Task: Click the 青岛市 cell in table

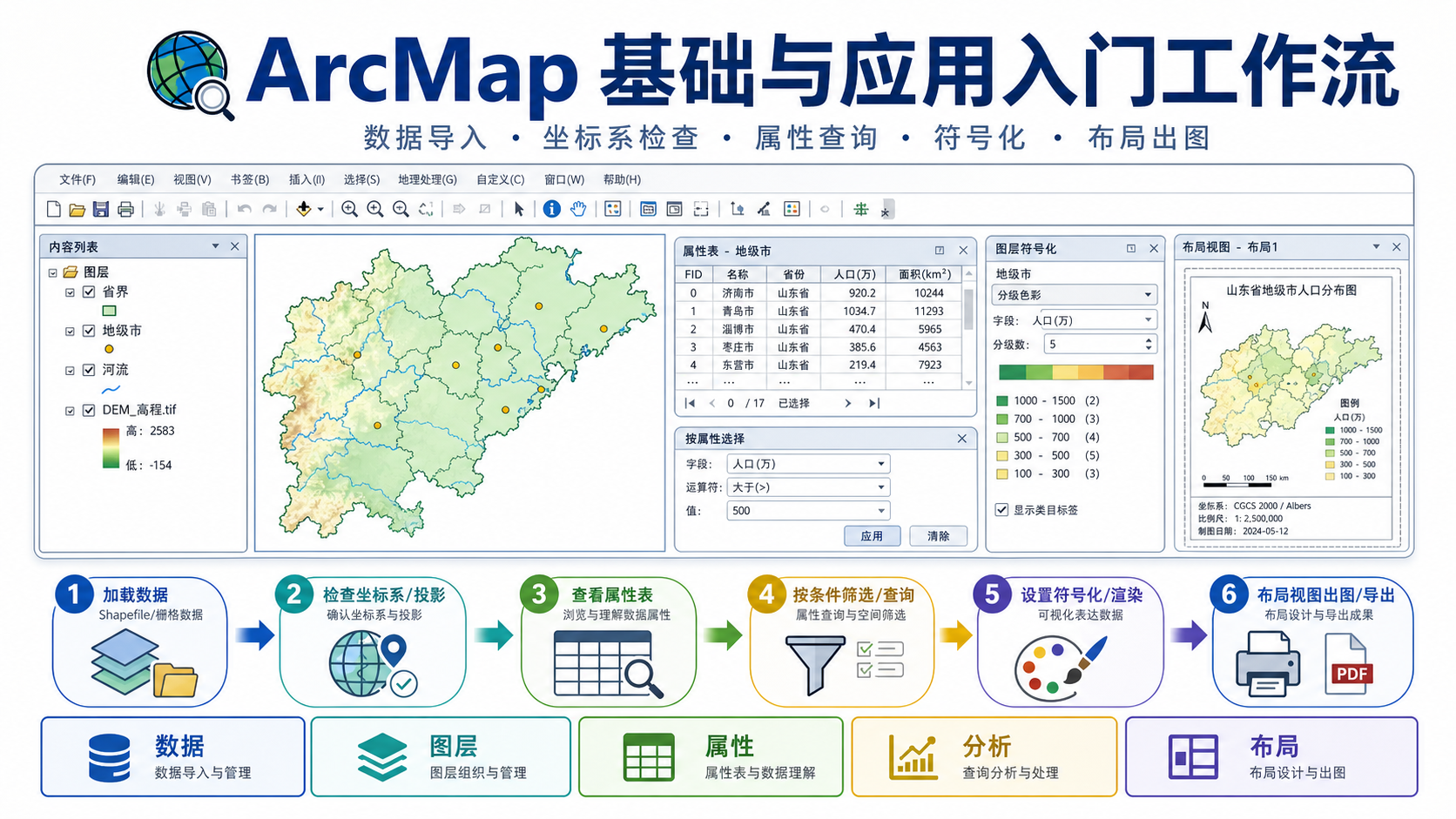Action: coord(740,311)
